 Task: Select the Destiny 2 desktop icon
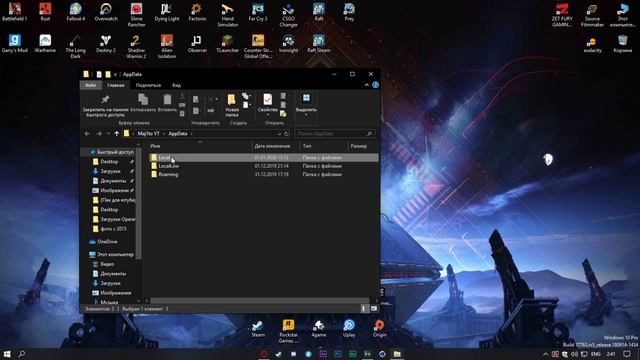[106, 43]
